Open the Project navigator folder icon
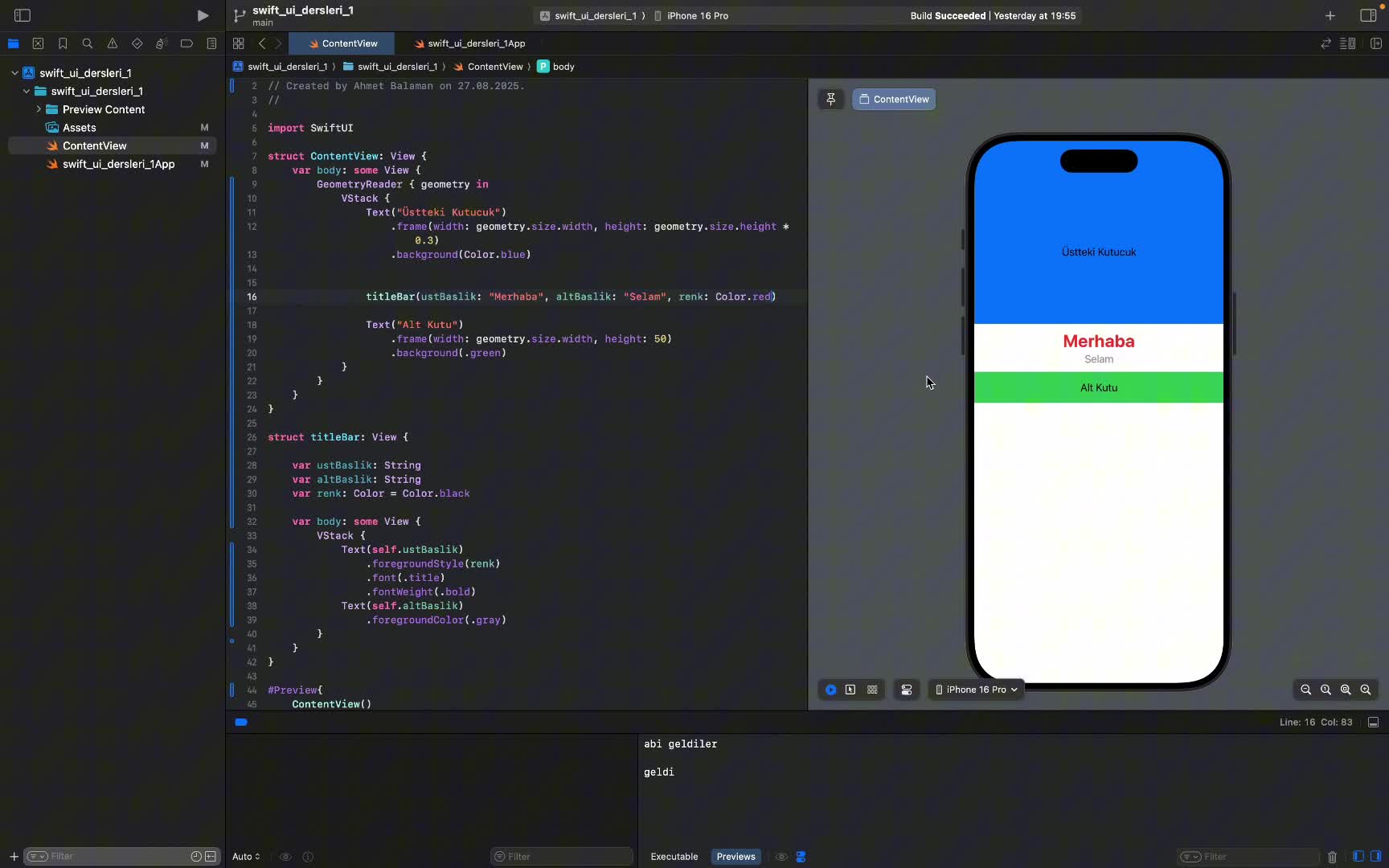Screen dimensions: 1389x868 coord(13,43)
